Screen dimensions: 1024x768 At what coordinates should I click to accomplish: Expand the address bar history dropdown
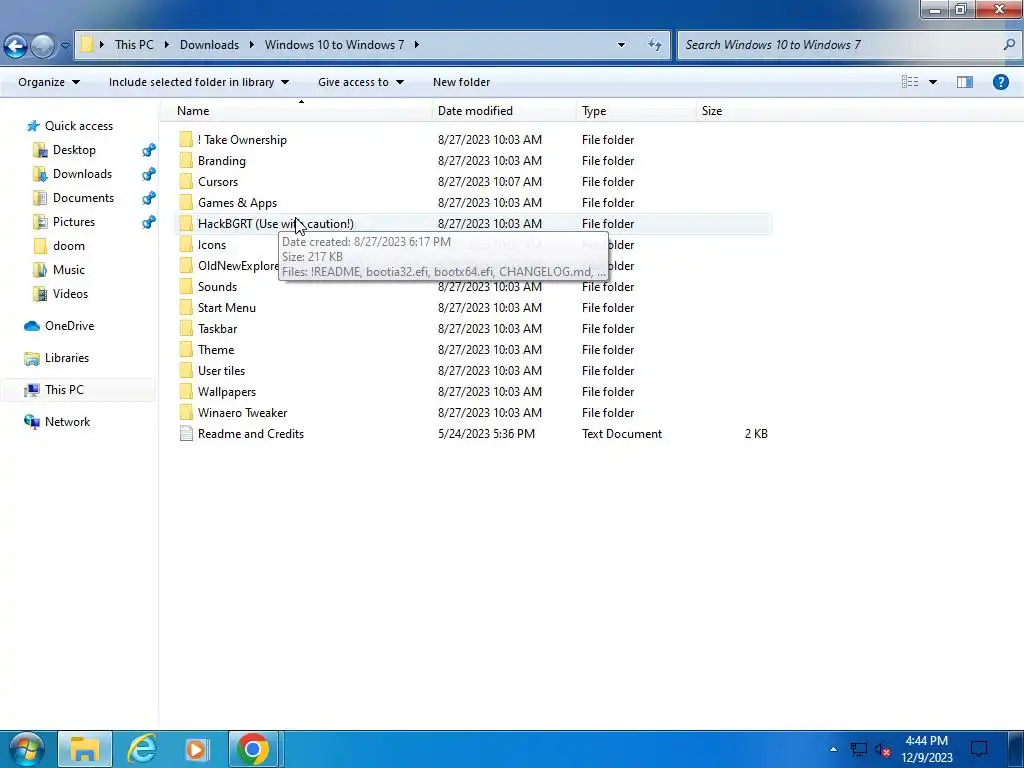(621, 44)
